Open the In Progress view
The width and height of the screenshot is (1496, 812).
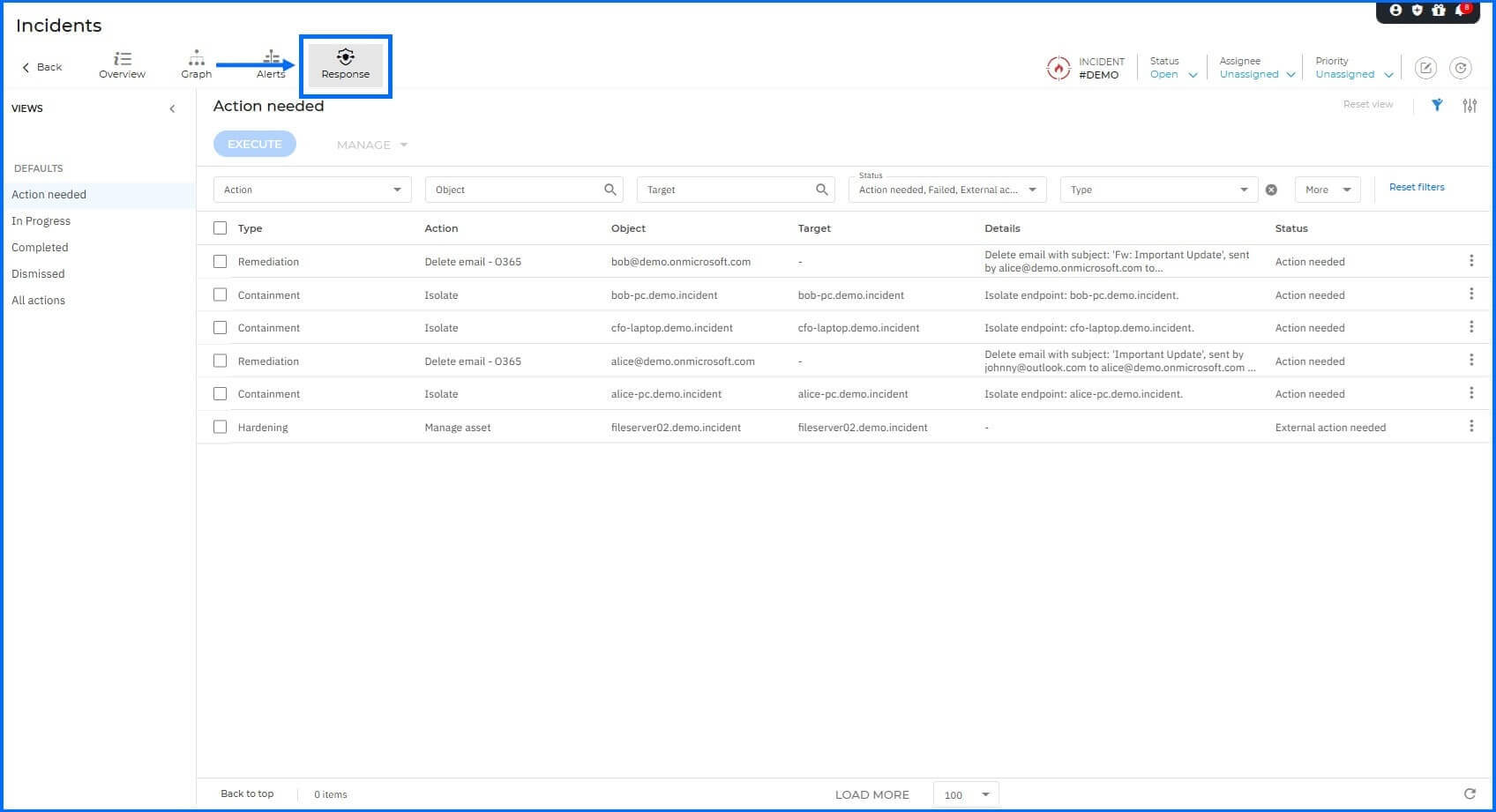tap(41, 220)
